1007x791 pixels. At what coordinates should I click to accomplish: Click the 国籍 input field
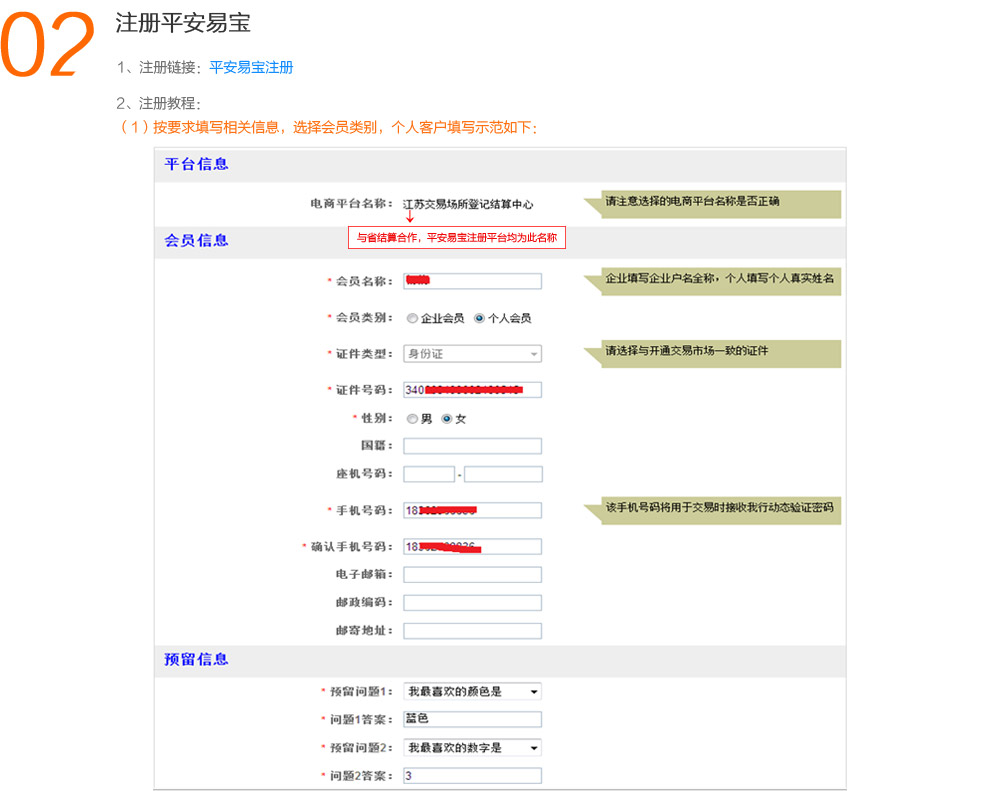[x=472, y=446]
